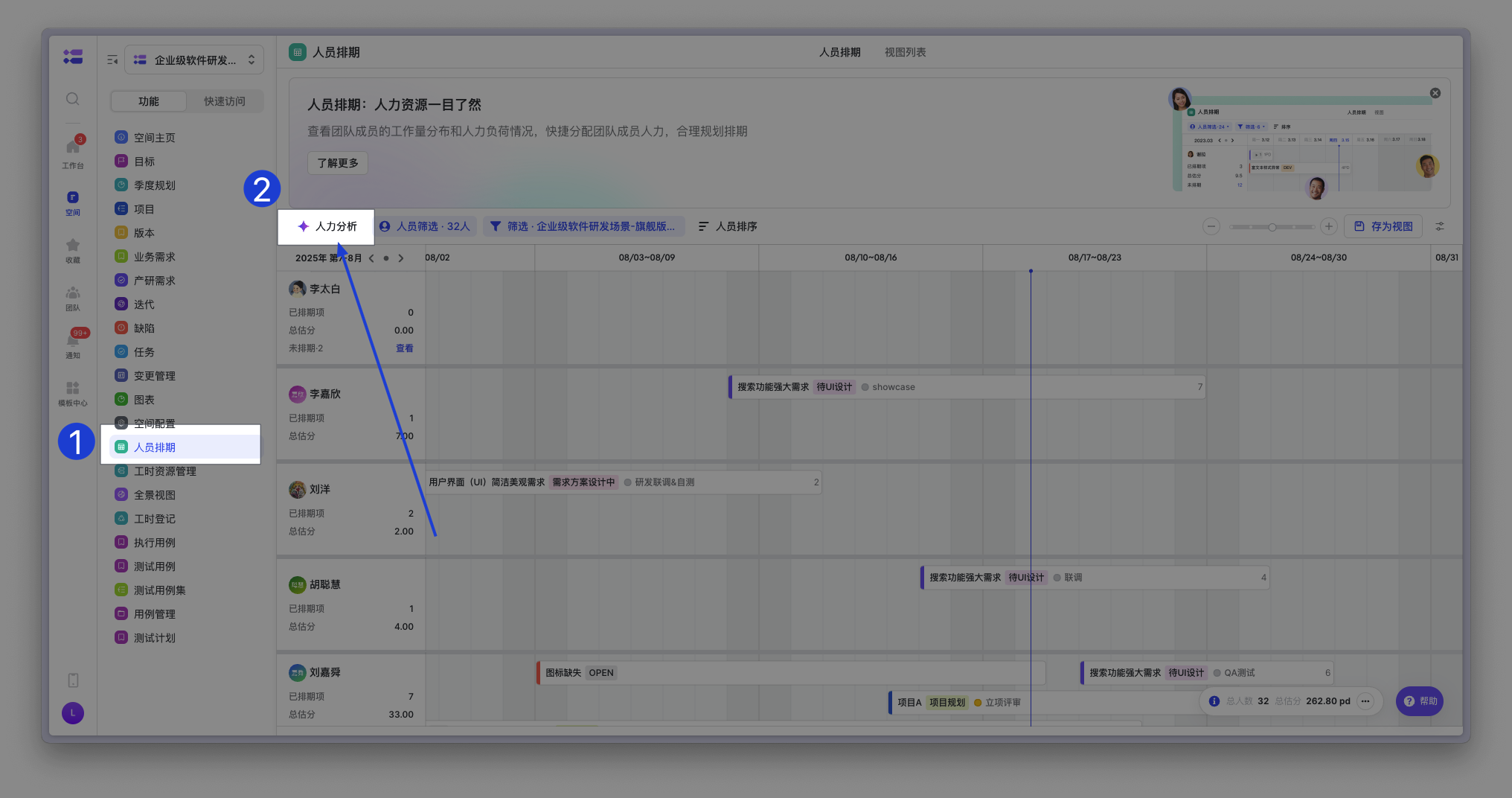Switch to the 视图列表 tab

(x=905, y=52)
